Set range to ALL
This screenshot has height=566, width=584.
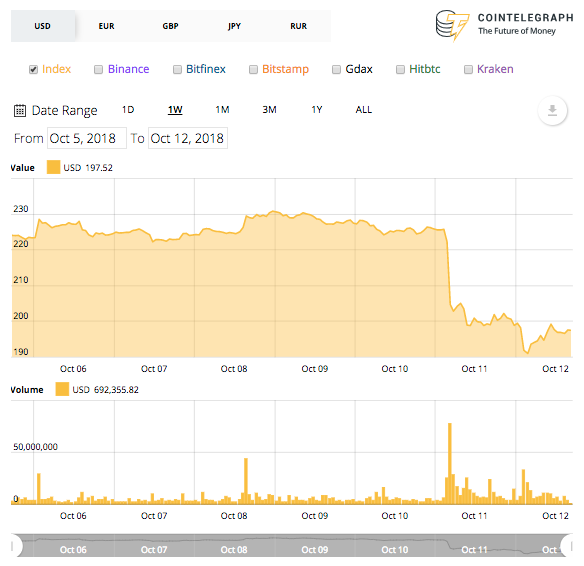pyautogui.click(x=364, y=110)
